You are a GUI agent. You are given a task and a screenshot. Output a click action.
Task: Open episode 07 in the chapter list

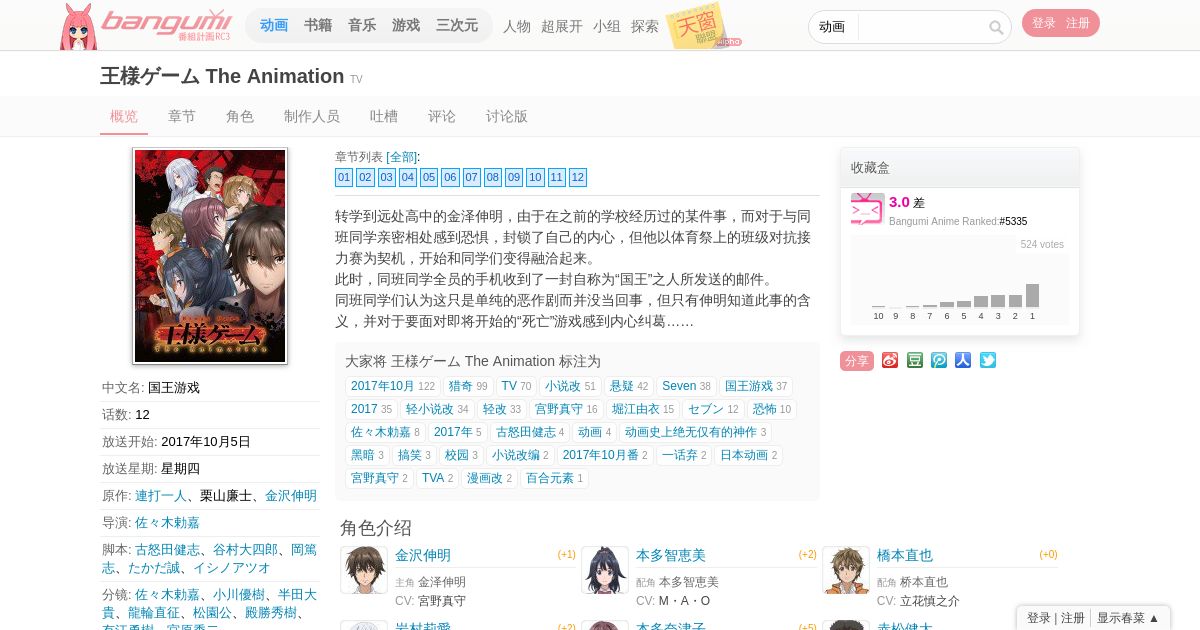click(x=472, y=177)
